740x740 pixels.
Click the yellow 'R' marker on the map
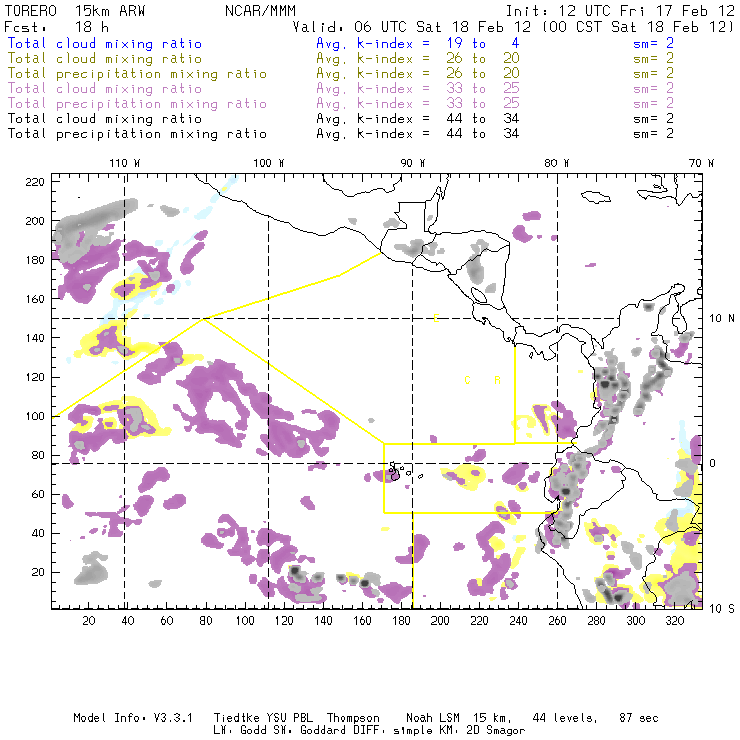click(x=497, y=380)
